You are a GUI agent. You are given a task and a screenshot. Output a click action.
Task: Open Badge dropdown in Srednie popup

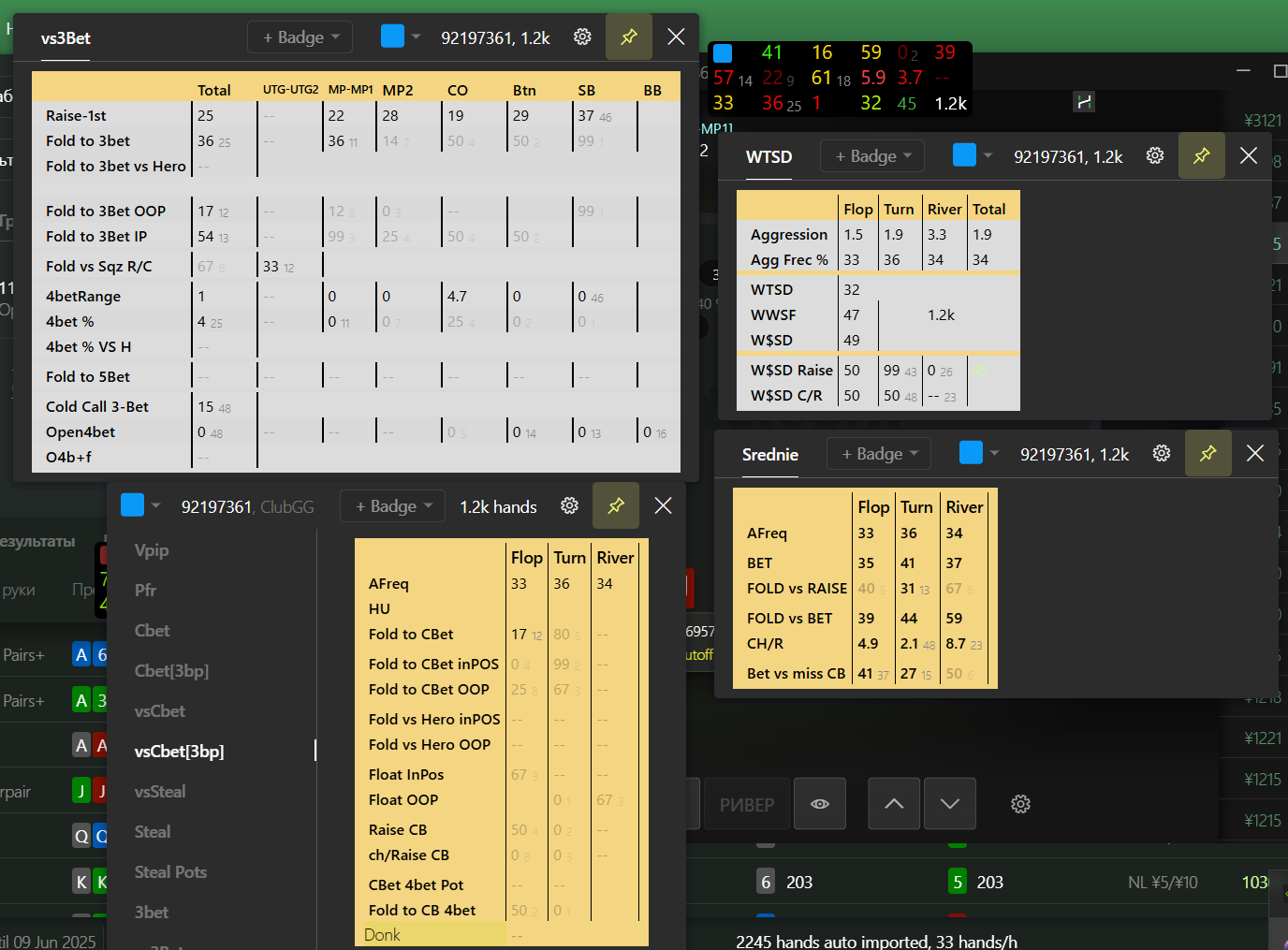[x=879, y=454]
